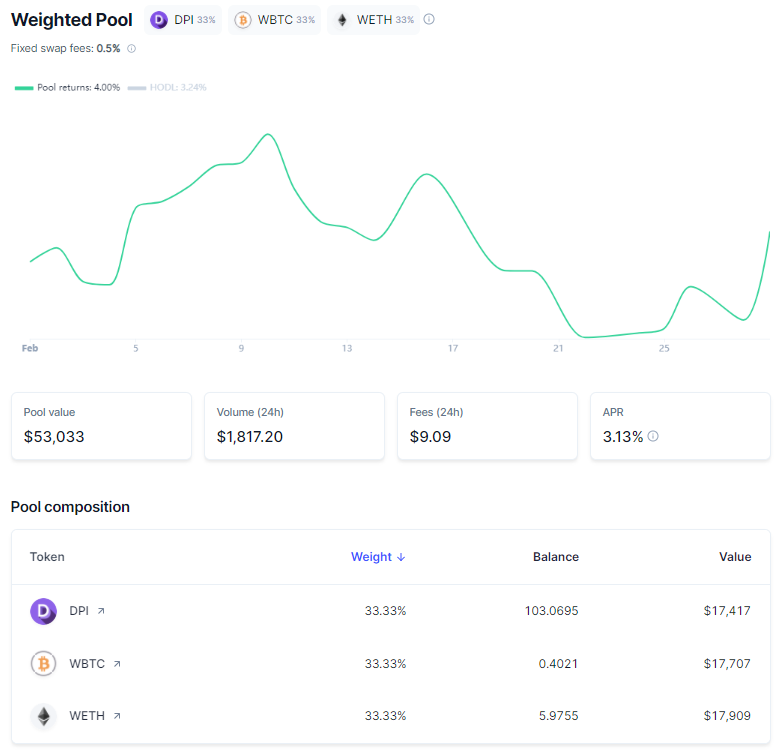Viewport: 781px width, 751px height.
Task: Click the APR 3.13% card
Action: [x=680, y=426]
